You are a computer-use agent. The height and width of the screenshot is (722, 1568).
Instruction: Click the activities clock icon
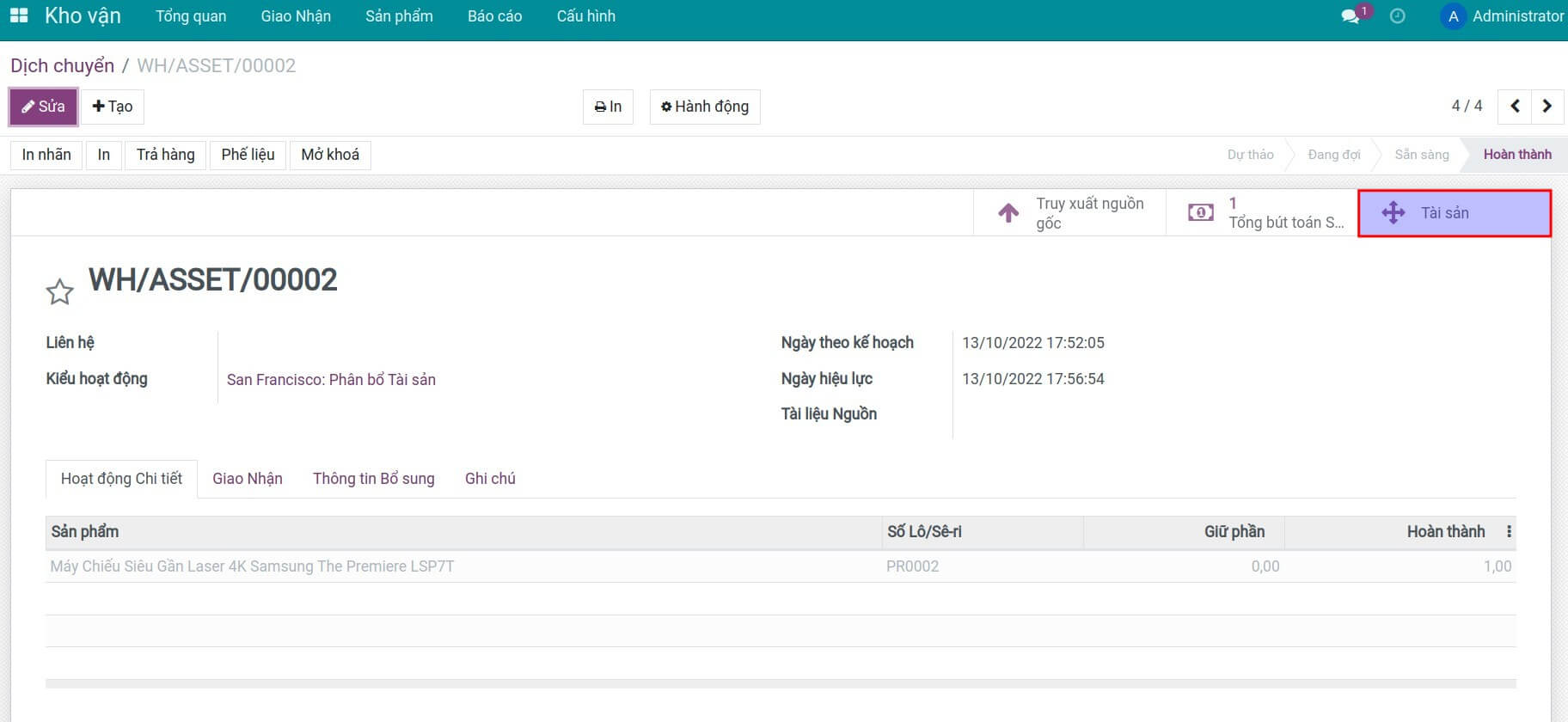coord(1398,16)
